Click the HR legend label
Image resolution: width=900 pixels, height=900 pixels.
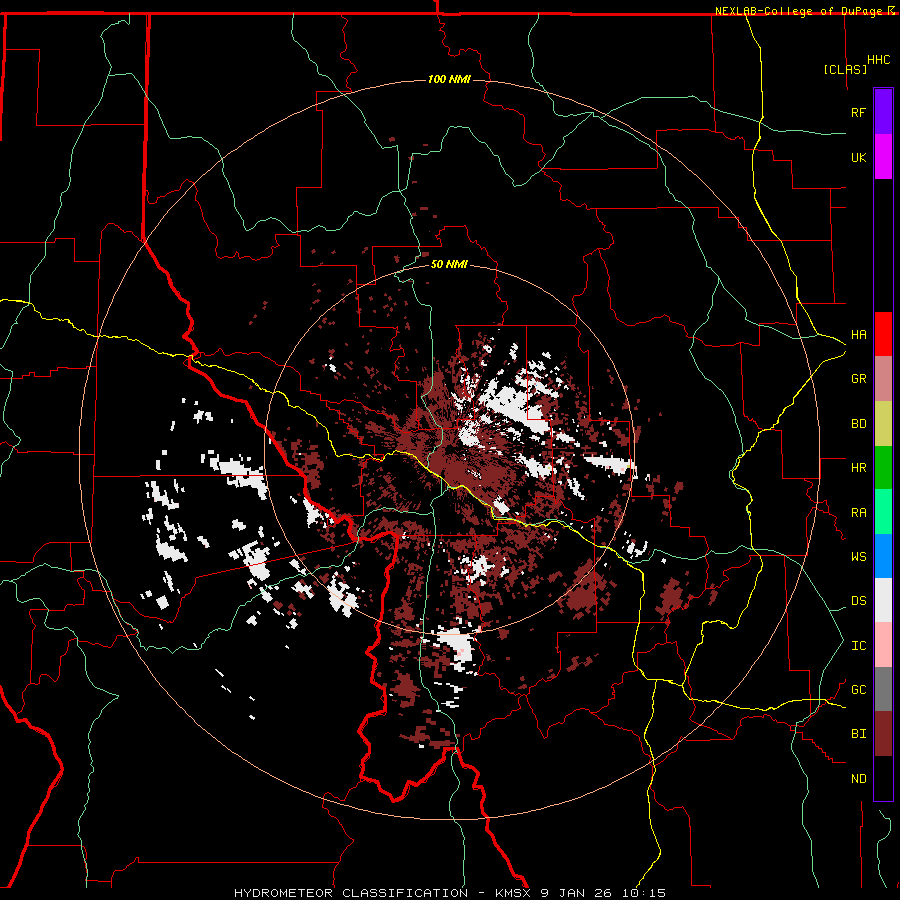coord(859,468)
